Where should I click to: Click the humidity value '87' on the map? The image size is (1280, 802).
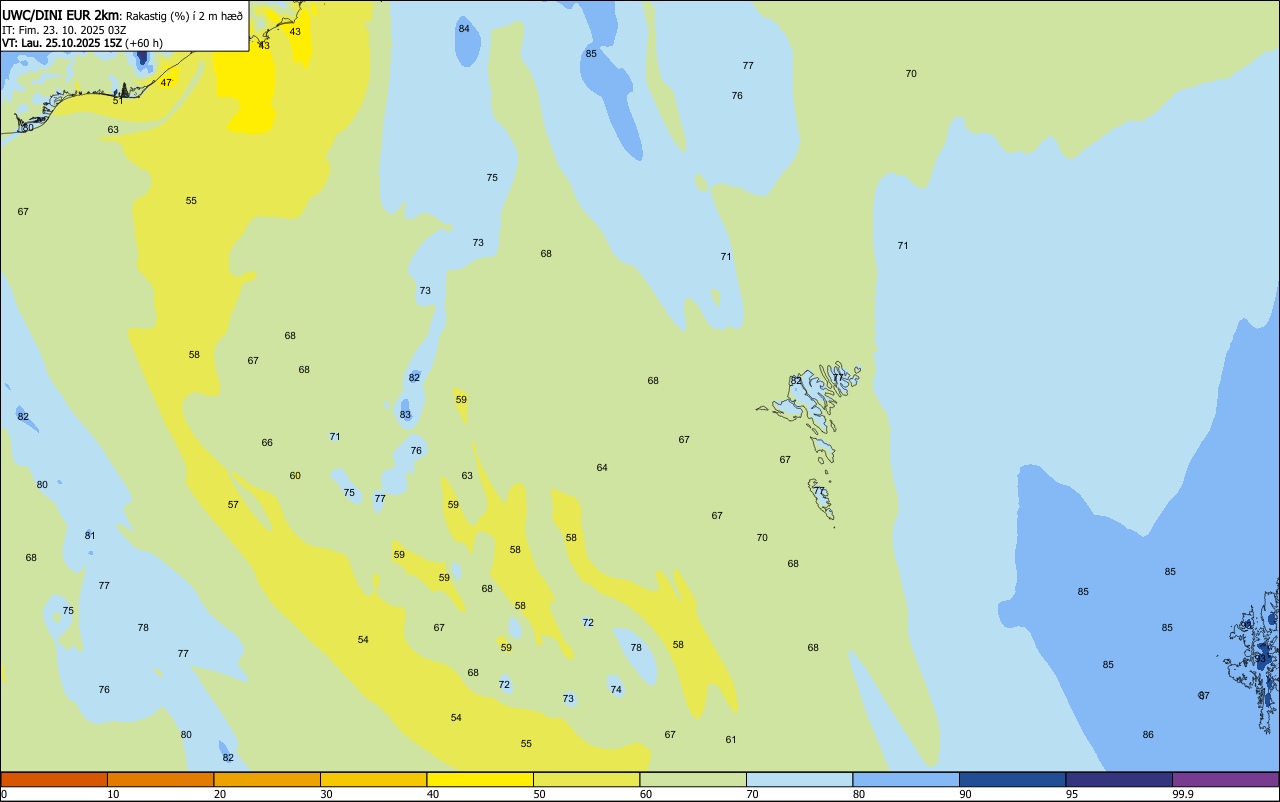click(x=1204, y=695)
